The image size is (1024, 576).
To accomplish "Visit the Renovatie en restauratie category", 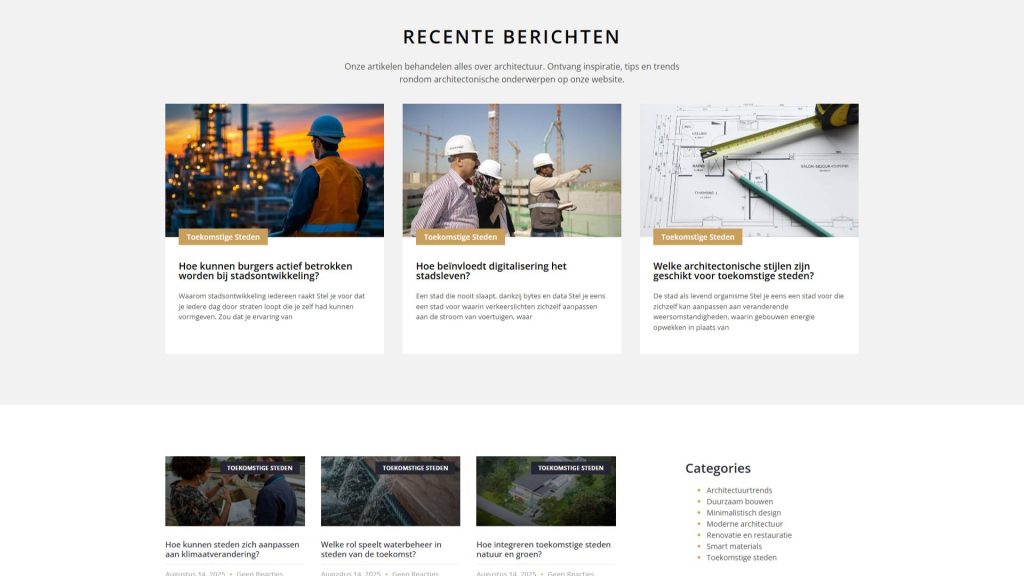I will coord(748,535).
